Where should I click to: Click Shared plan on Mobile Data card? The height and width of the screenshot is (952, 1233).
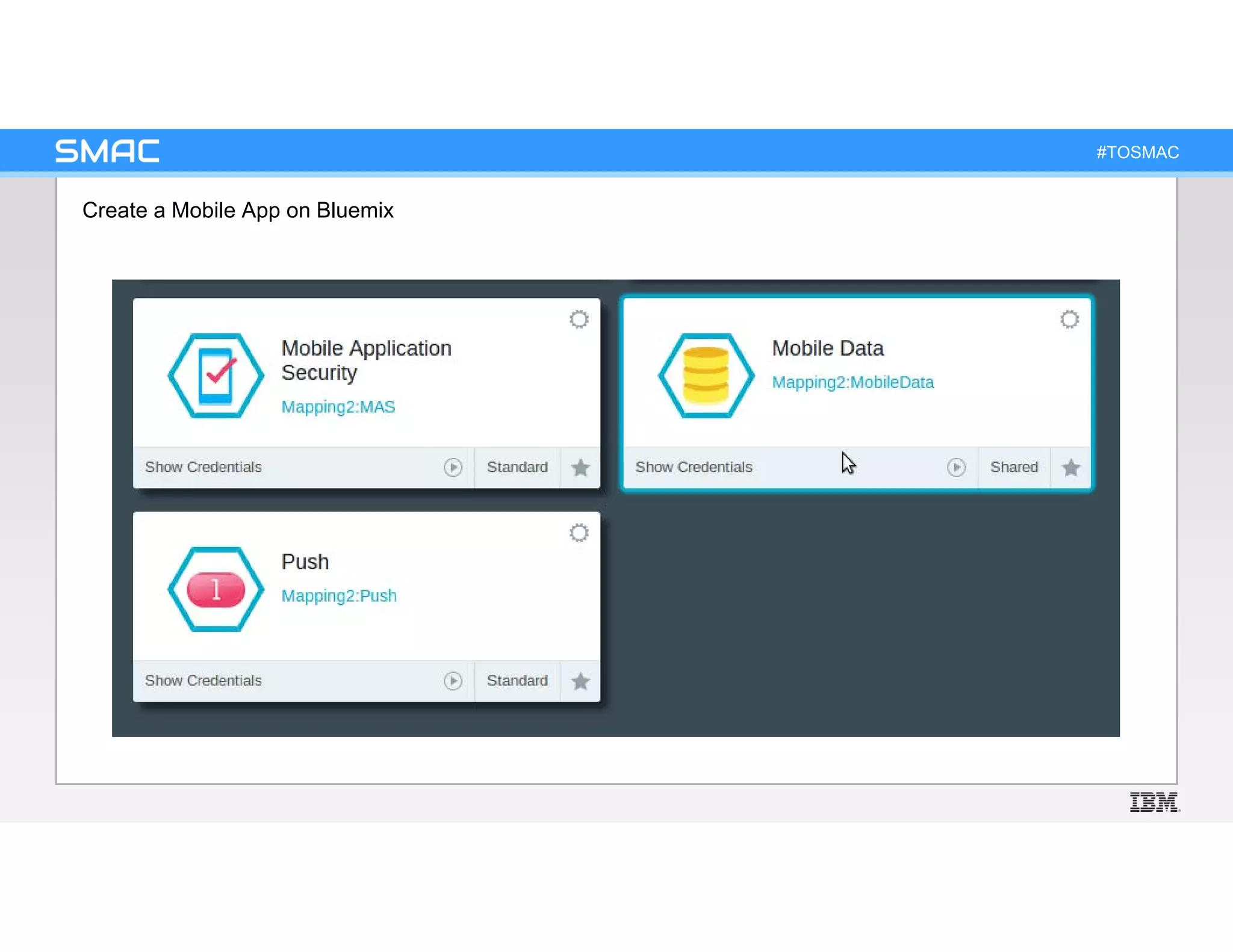pos(1014,468)
